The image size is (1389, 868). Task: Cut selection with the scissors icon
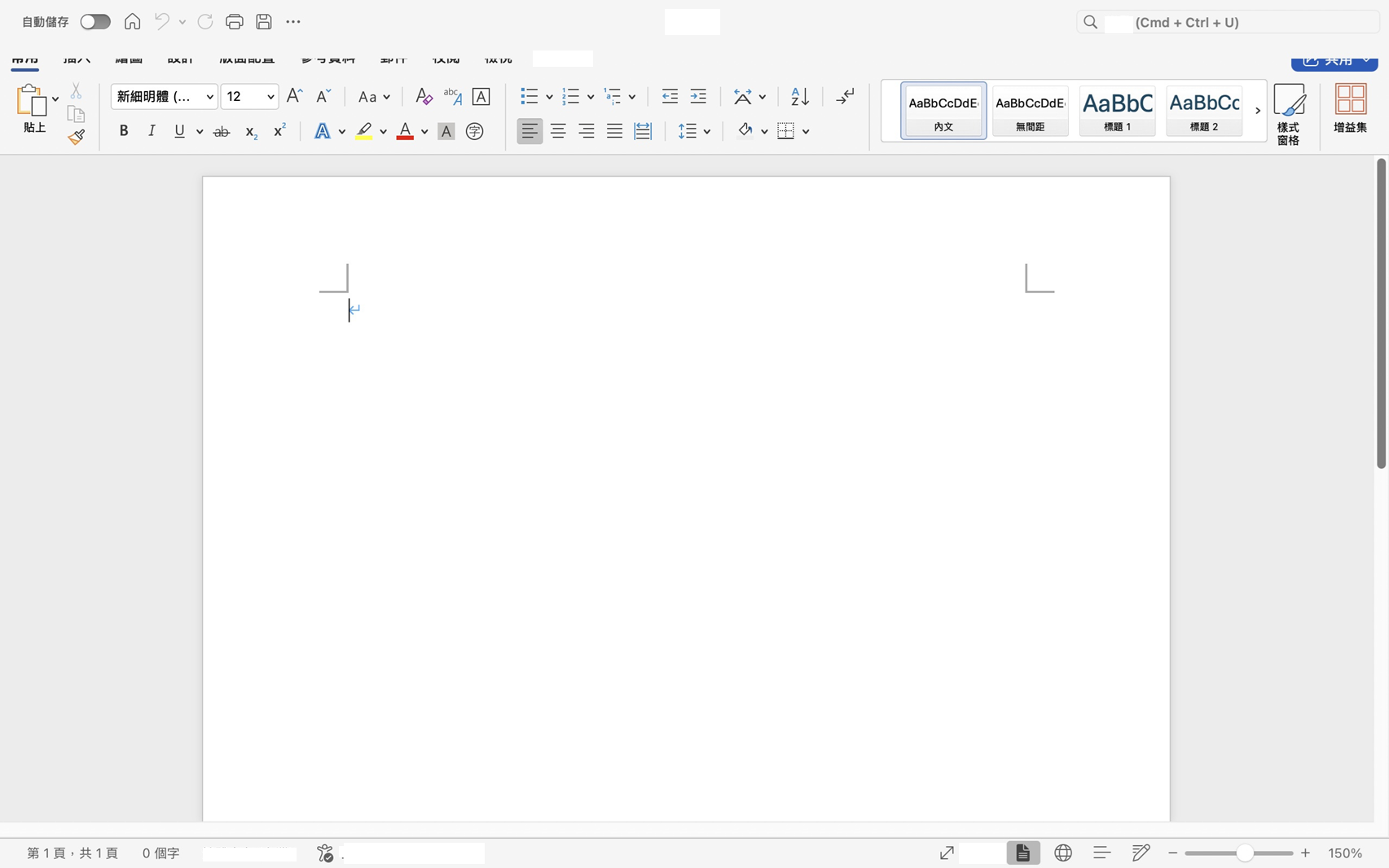click(76, 91)
